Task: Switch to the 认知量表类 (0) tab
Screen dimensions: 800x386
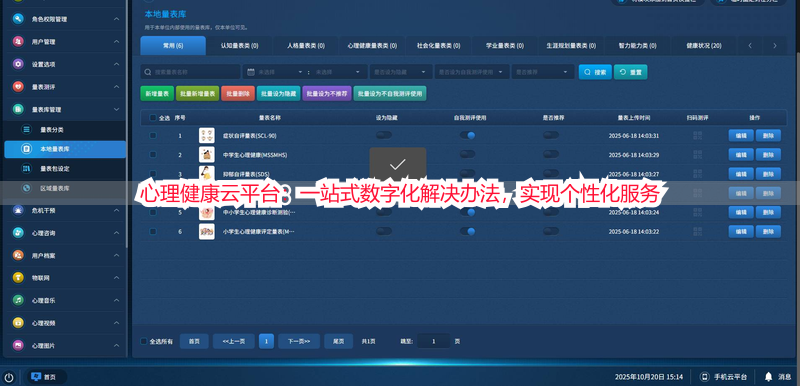Action: click(x=239, y=45)
